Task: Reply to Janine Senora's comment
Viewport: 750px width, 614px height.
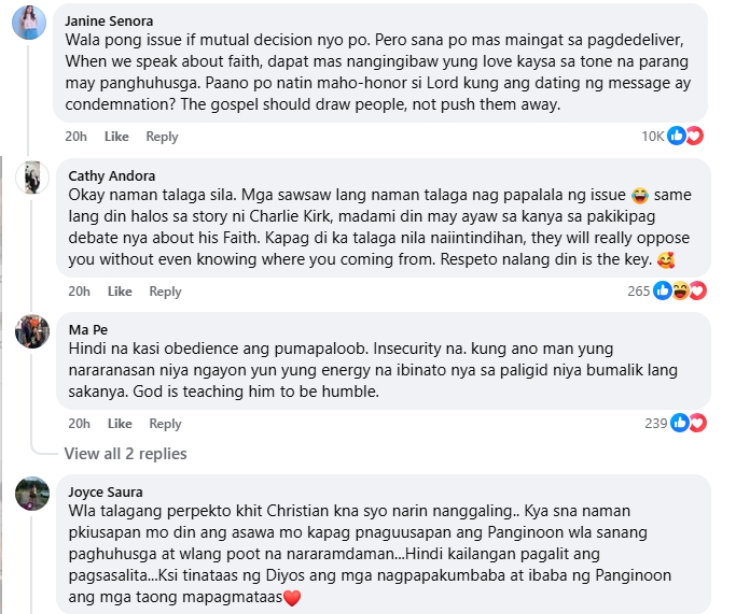Action: (x=162, y=136)
